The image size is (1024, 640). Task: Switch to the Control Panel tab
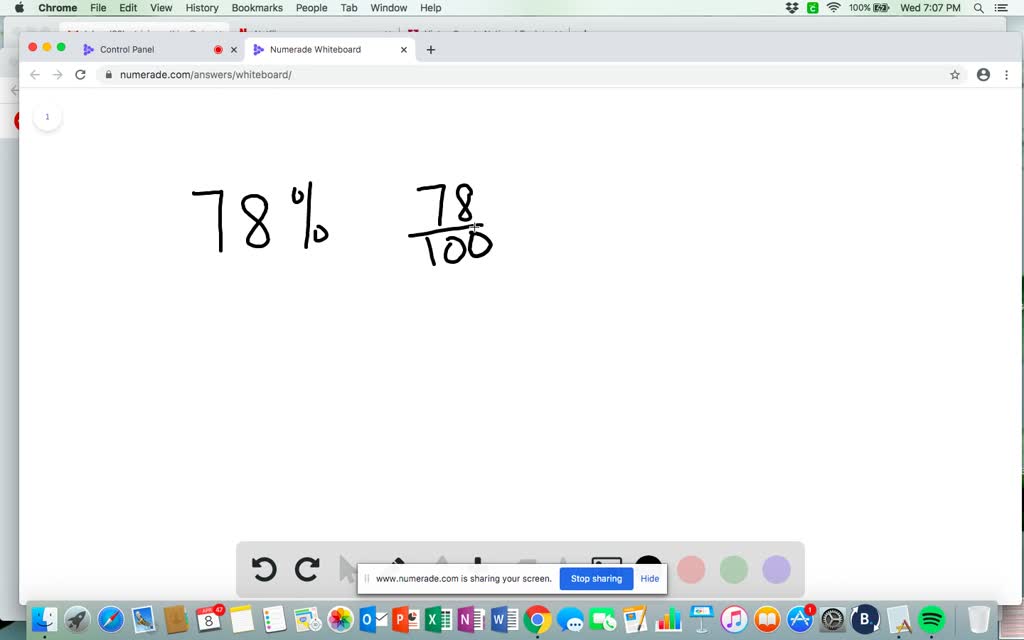pos(128,48)
